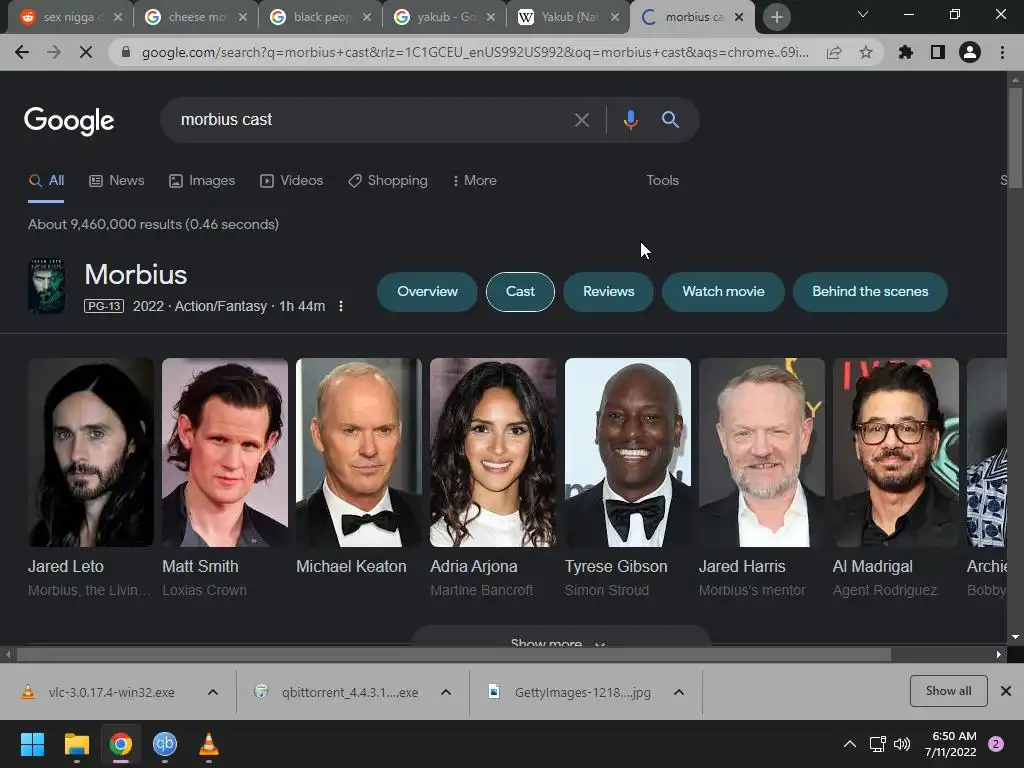Screen dimensions: 1024x768
Task: Open Al Madrigal's cast photo
Action: pyautogui.click(x=896, y=452)
